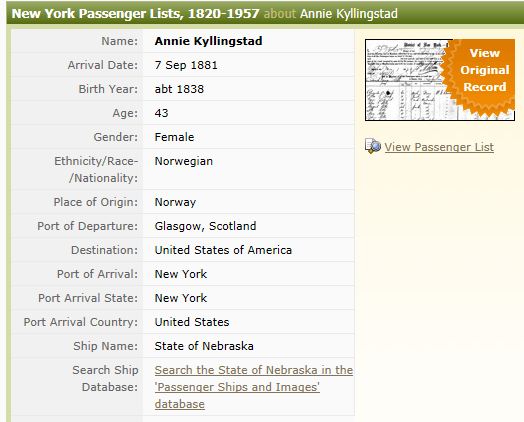This screenshot has height=422, width=524.
Task: Click the arrival date 7 Sep 1881
Action: point(186,65)
